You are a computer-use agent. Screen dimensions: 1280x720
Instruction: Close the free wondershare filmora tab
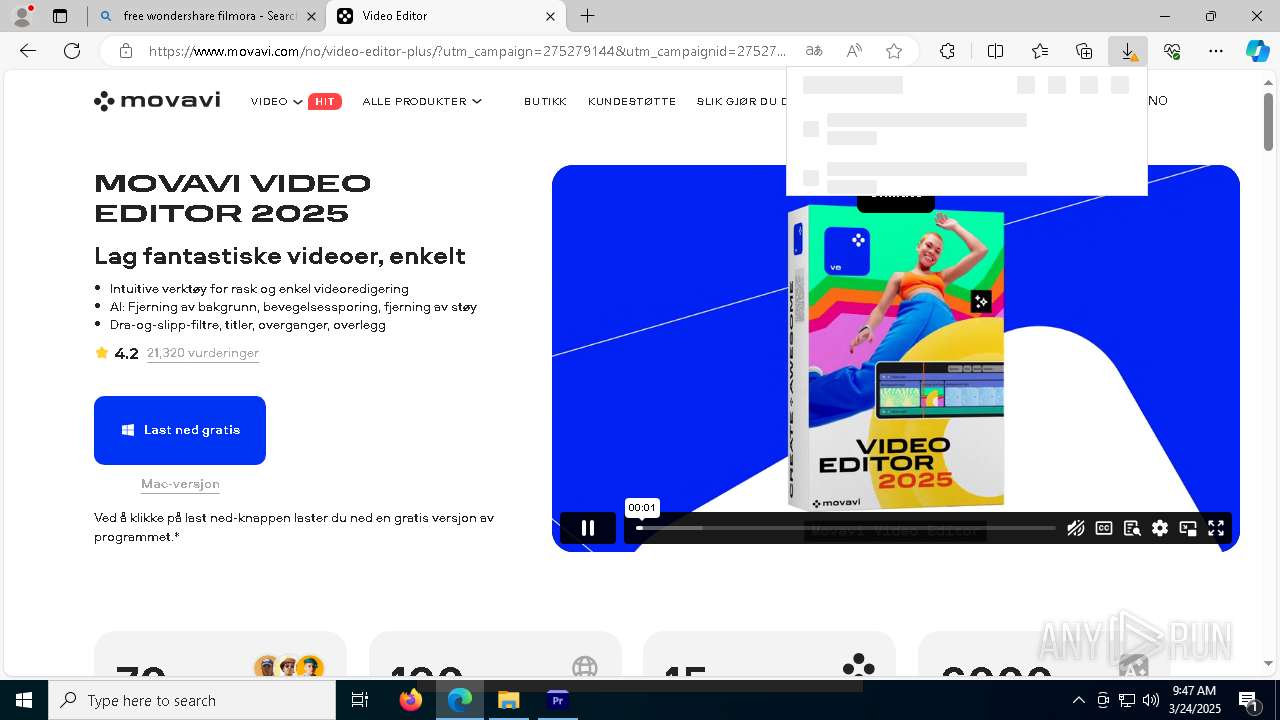coord(312,16)
